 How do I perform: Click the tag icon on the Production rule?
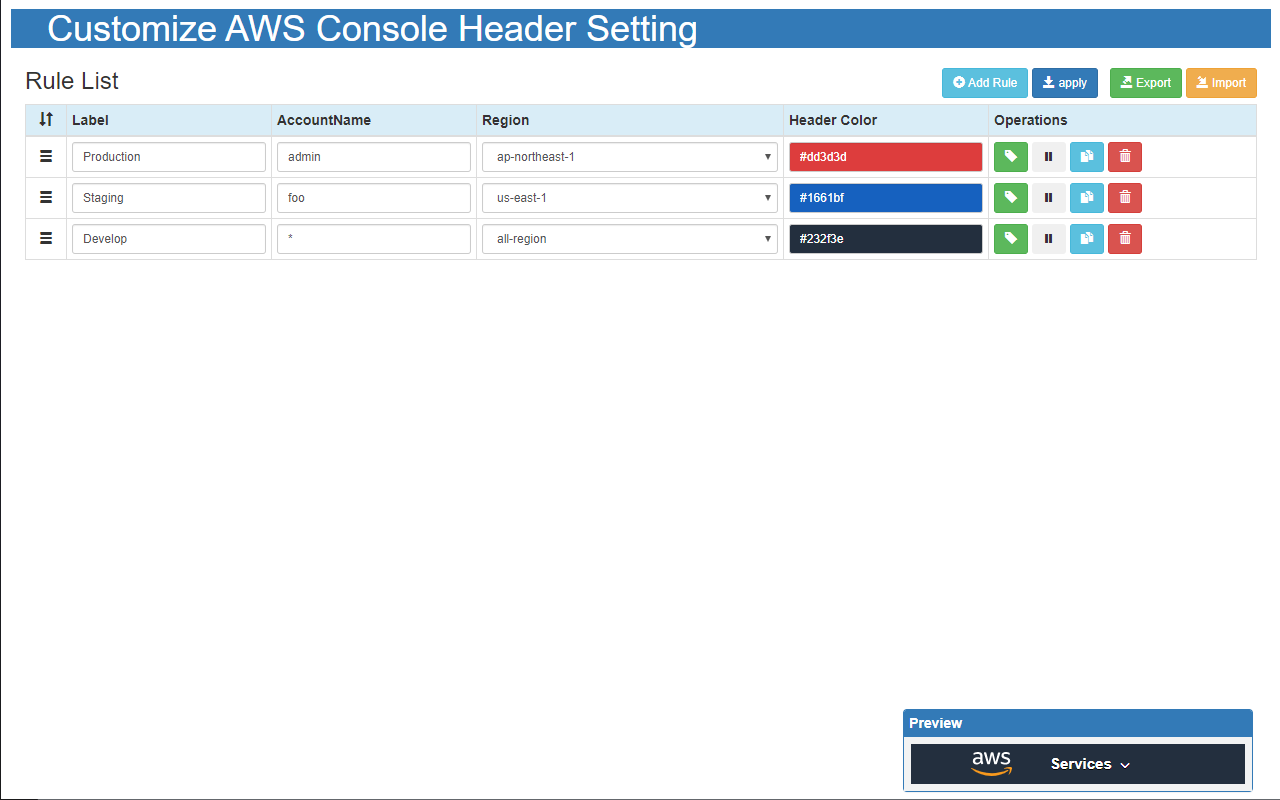pyautogui.click(x=1010, y=157)
